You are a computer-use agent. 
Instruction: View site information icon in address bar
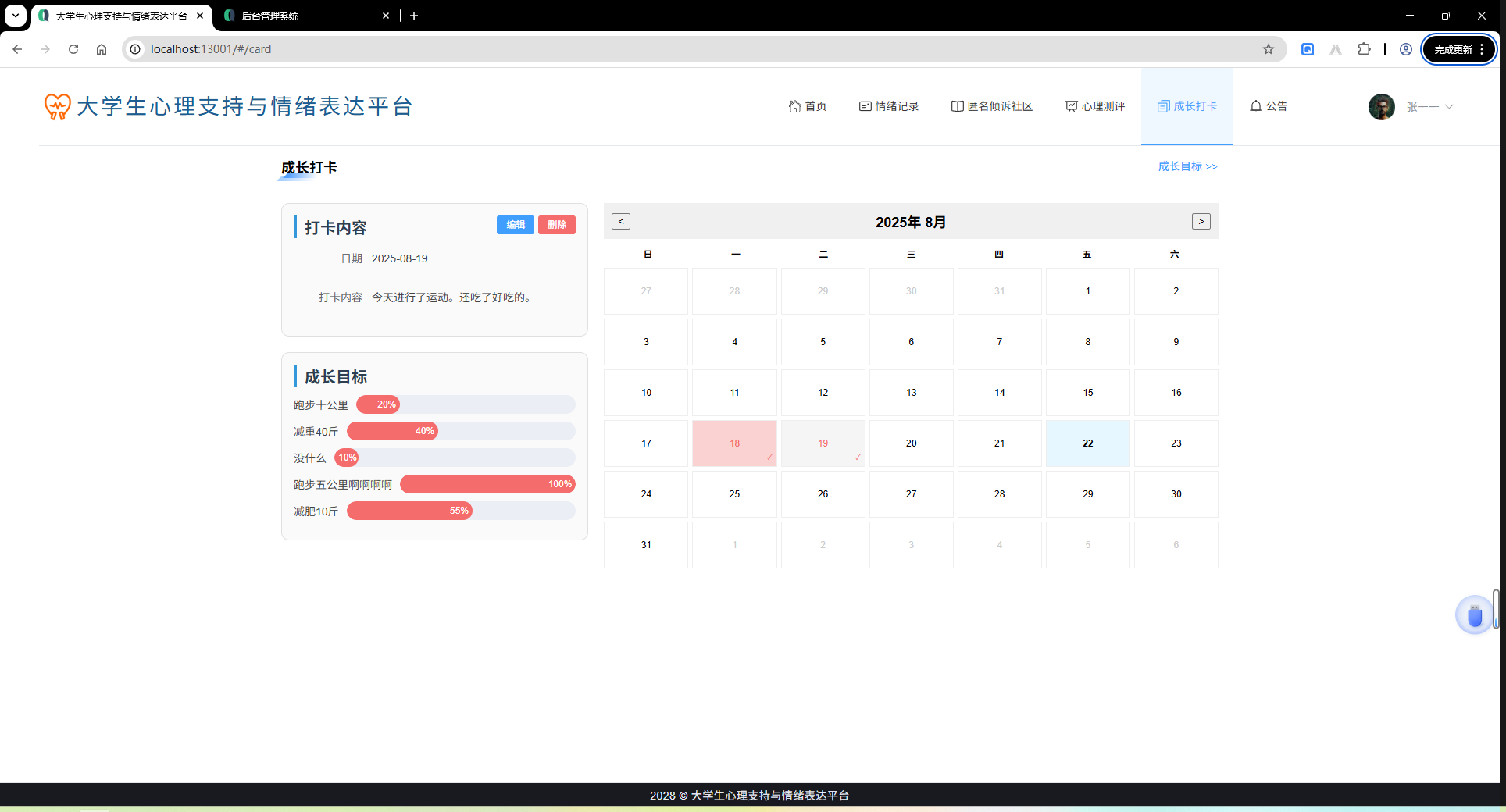135,49
